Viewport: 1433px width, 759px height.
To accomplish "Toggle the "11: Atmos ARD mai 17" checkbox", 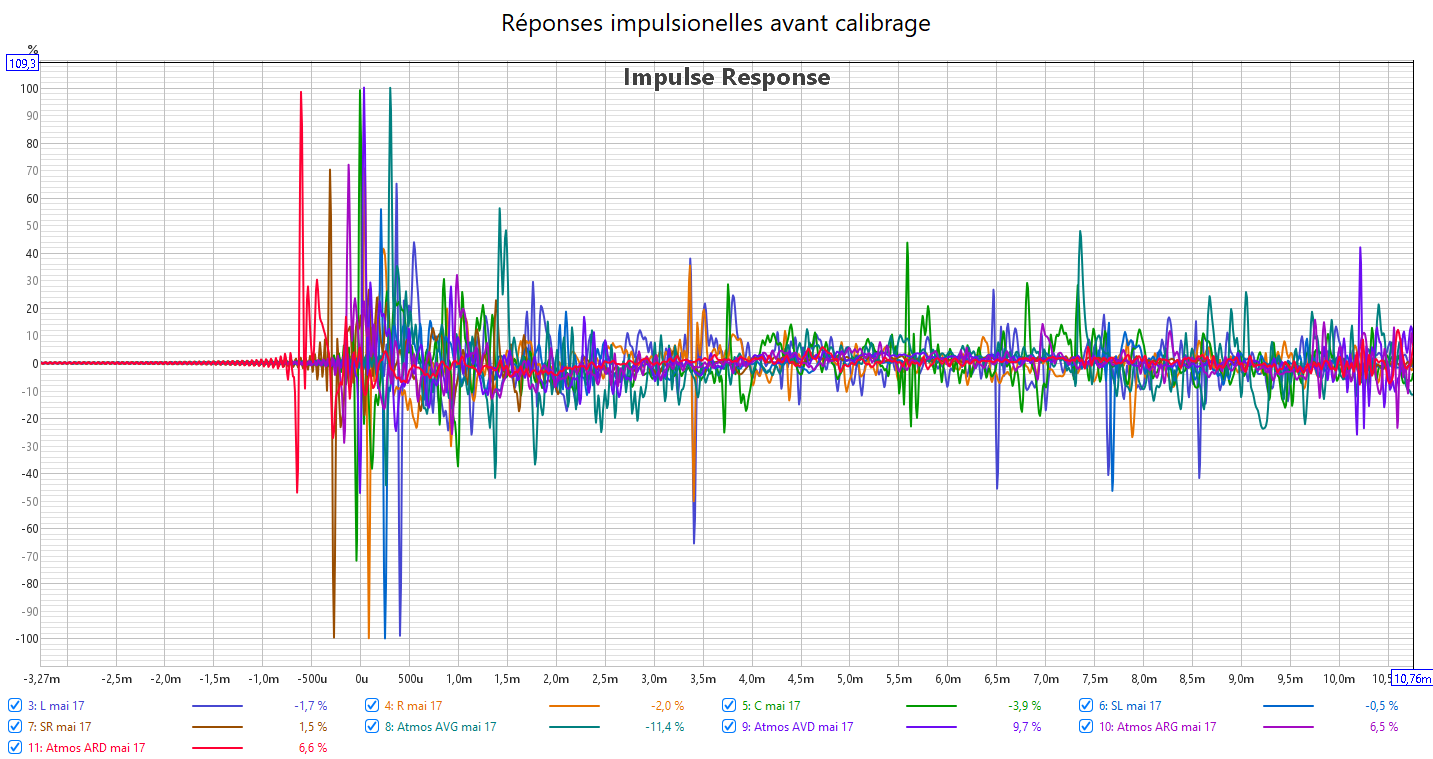I will [x=15, y=748].
